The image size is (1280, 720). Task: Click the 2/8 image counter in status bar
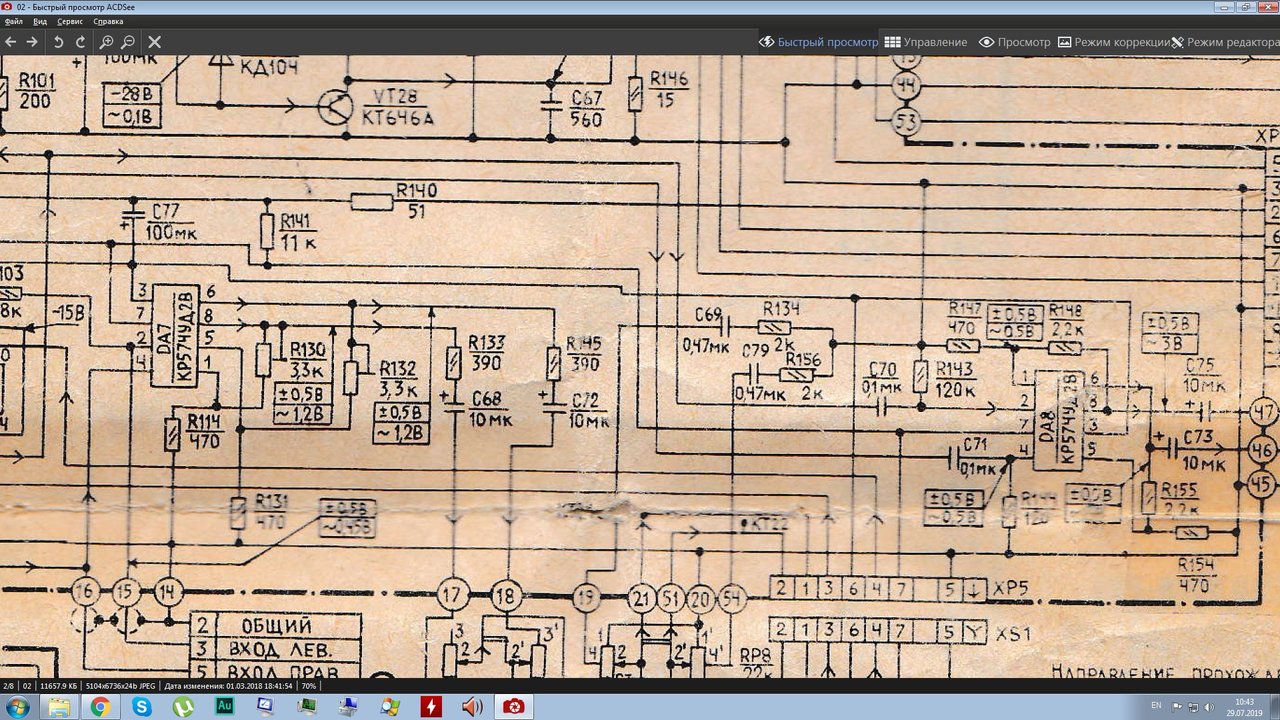[8, 686]
